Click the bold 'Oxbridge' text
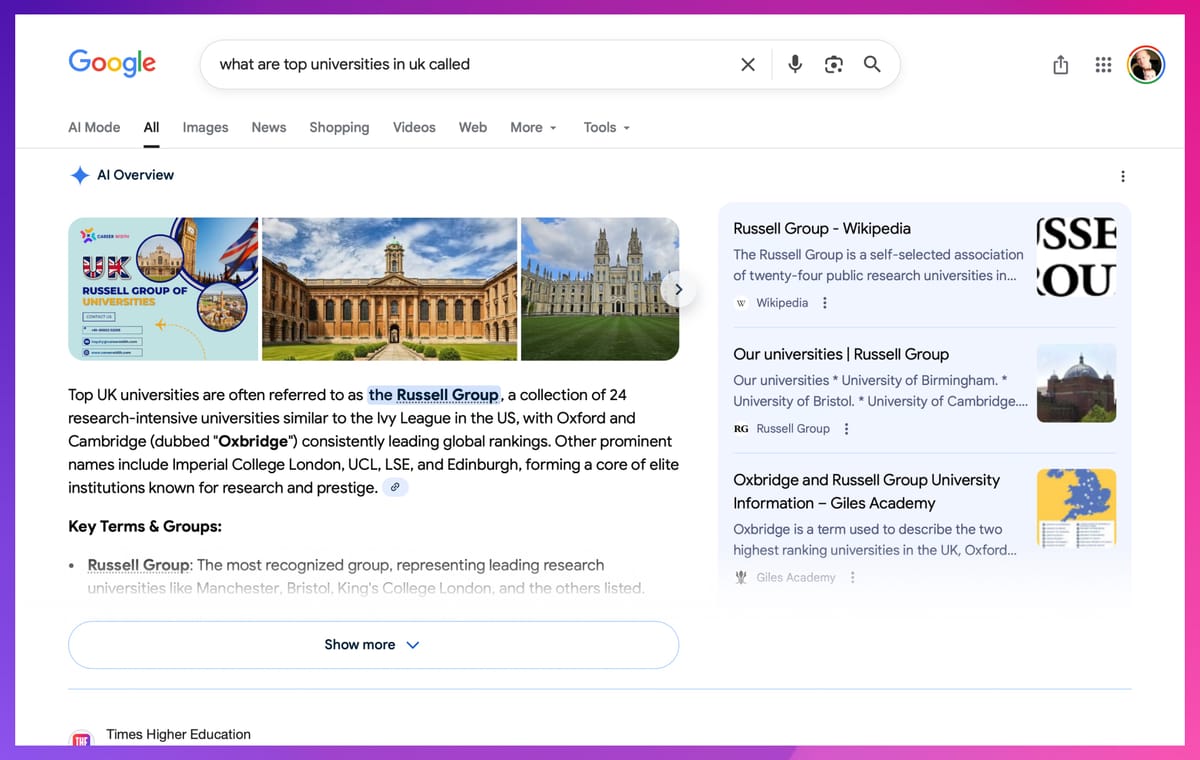 pyautogui.click(x=253, y=441)
